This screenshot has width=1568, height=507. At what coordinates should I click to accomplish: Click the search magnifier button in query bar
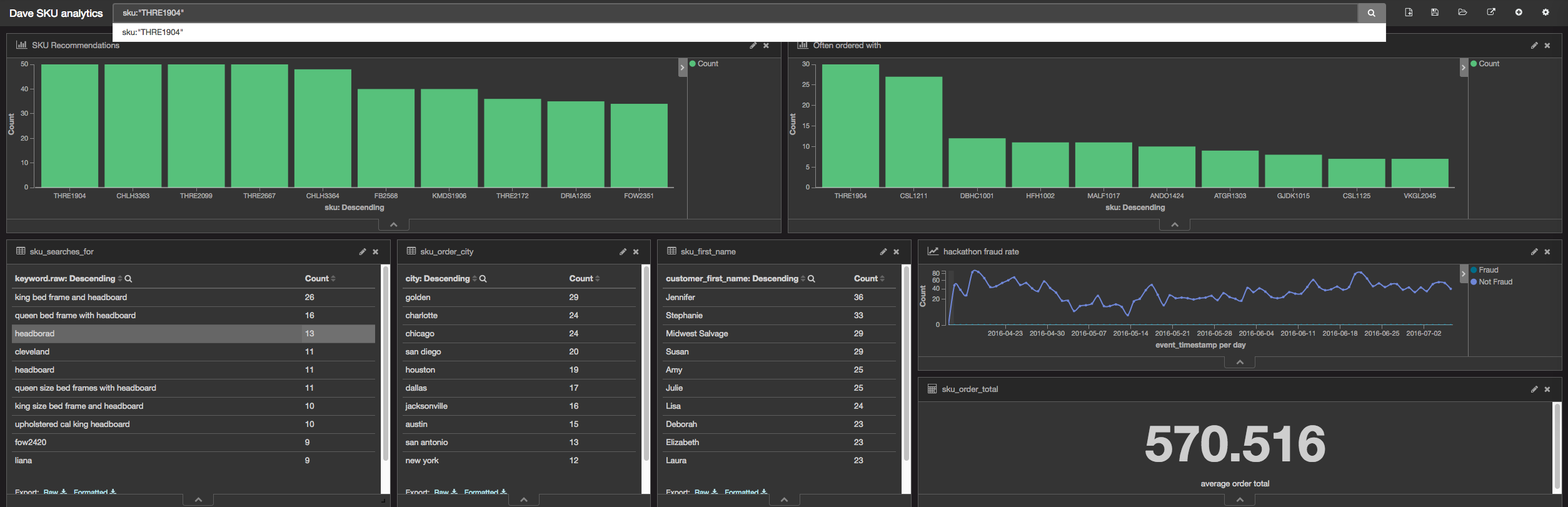point(1371,13)
